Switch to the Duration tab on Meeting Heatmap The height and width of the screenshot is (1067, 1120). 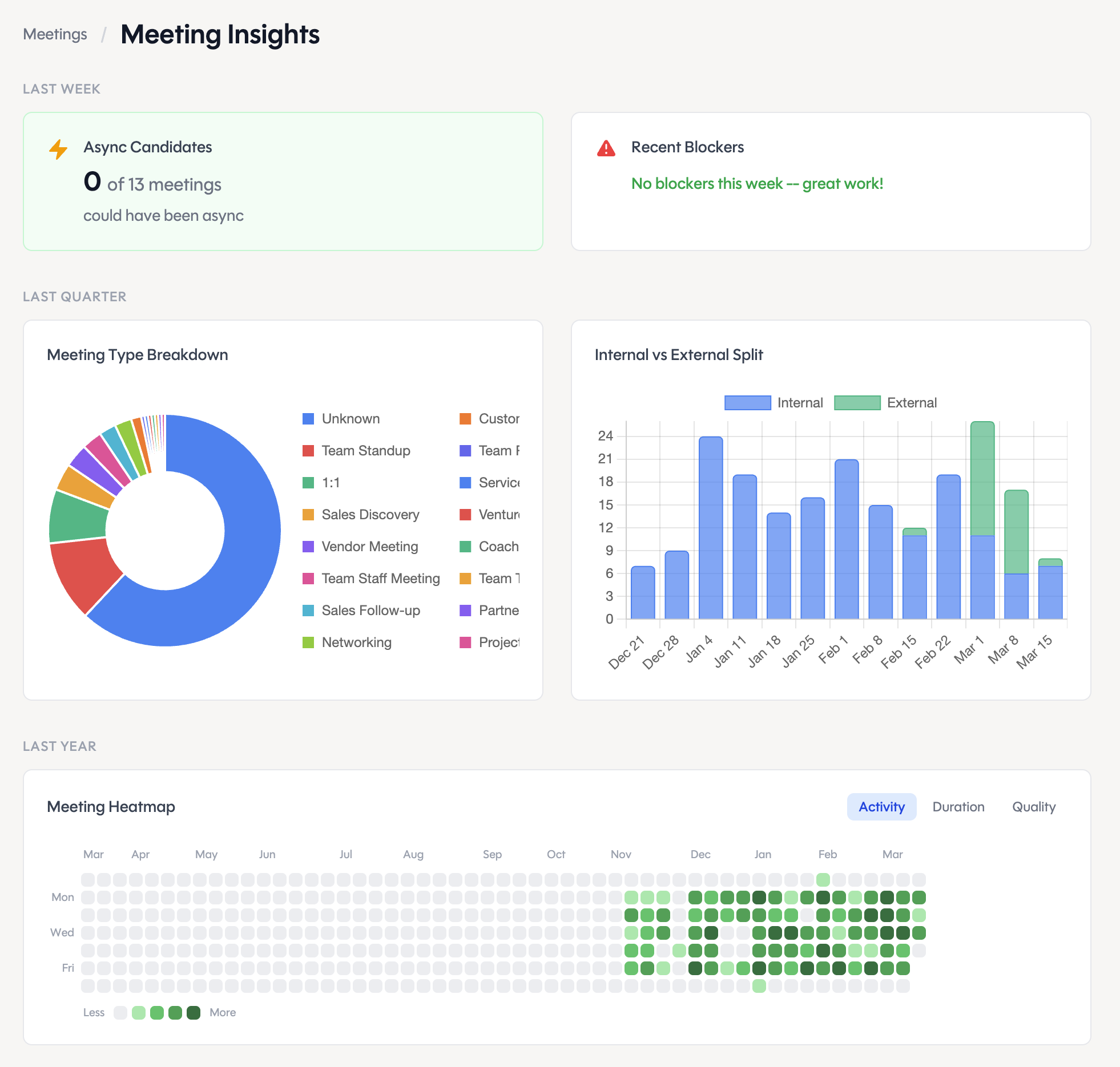tap(958, 806)
